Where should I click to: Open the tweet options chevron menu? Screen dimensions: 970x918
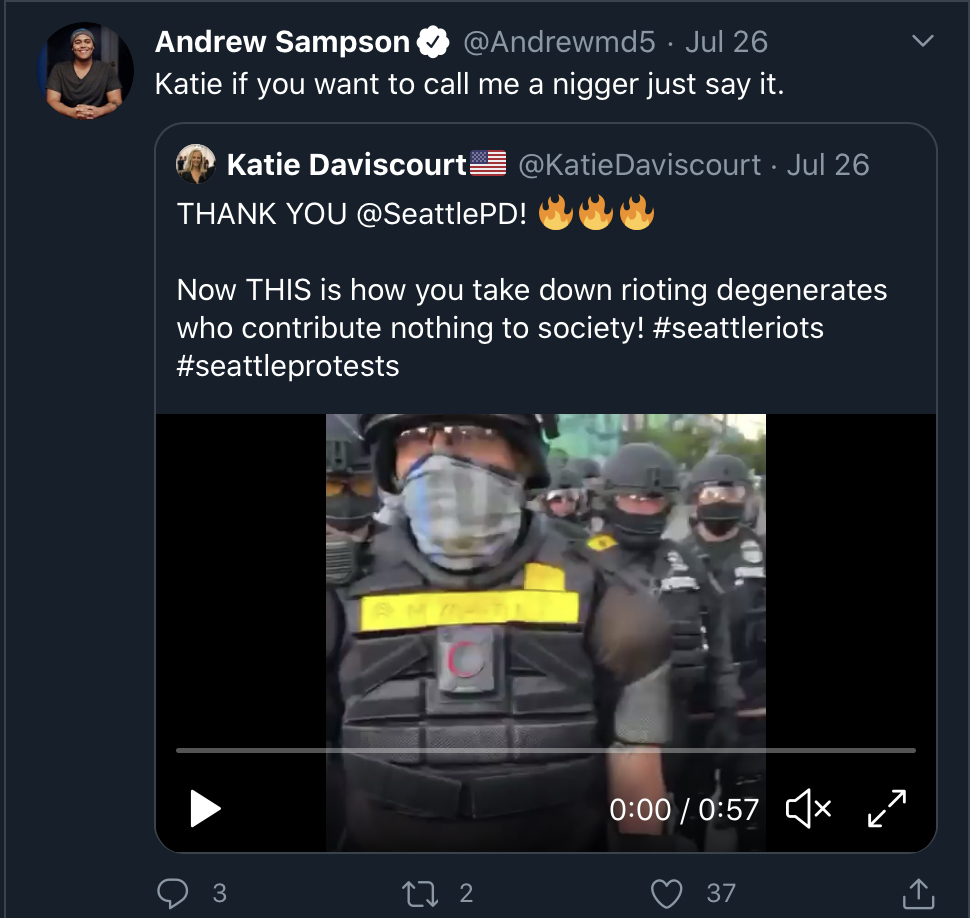pos(922,41)
